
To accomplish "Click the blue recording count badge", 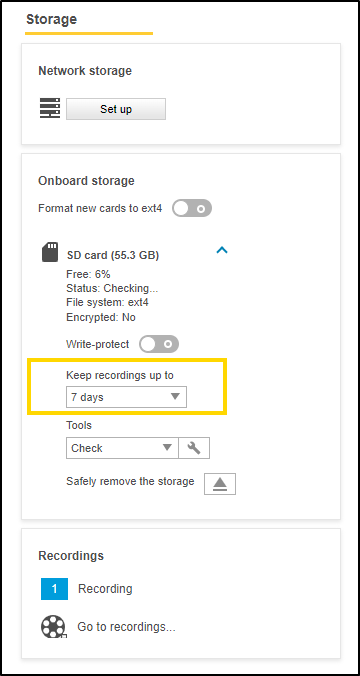I will (54, 589).
